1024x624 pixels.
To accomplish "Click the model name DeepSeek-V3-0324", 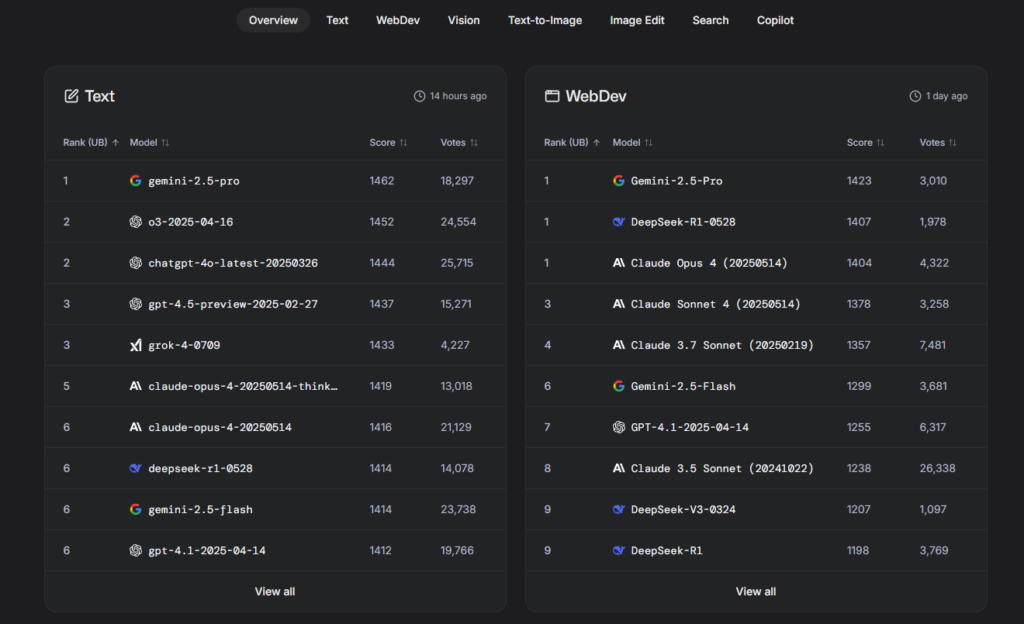I will [683, 510].
